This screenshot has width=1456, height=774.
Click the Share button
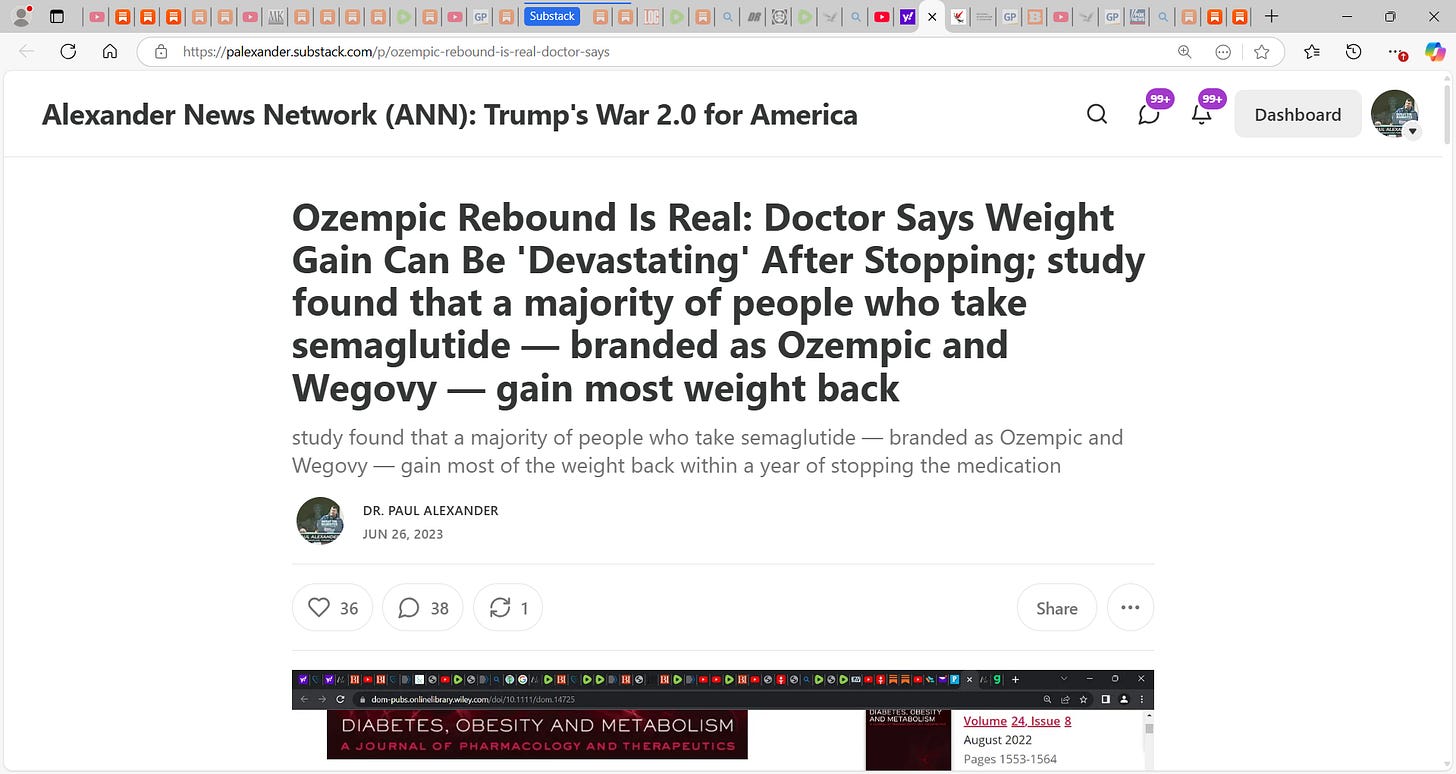(x=1057, y=608)
